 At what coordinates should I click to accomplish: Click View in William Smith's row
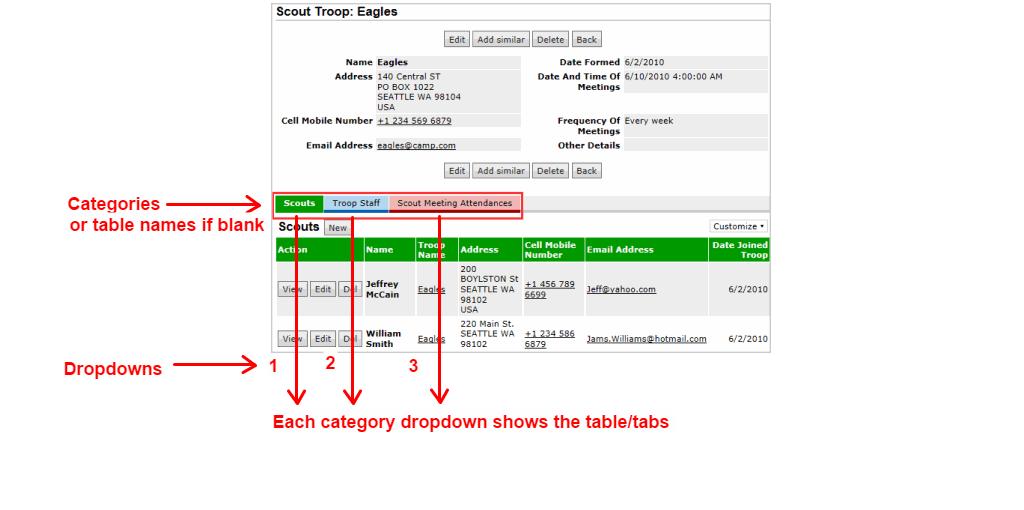coord(291,339)
